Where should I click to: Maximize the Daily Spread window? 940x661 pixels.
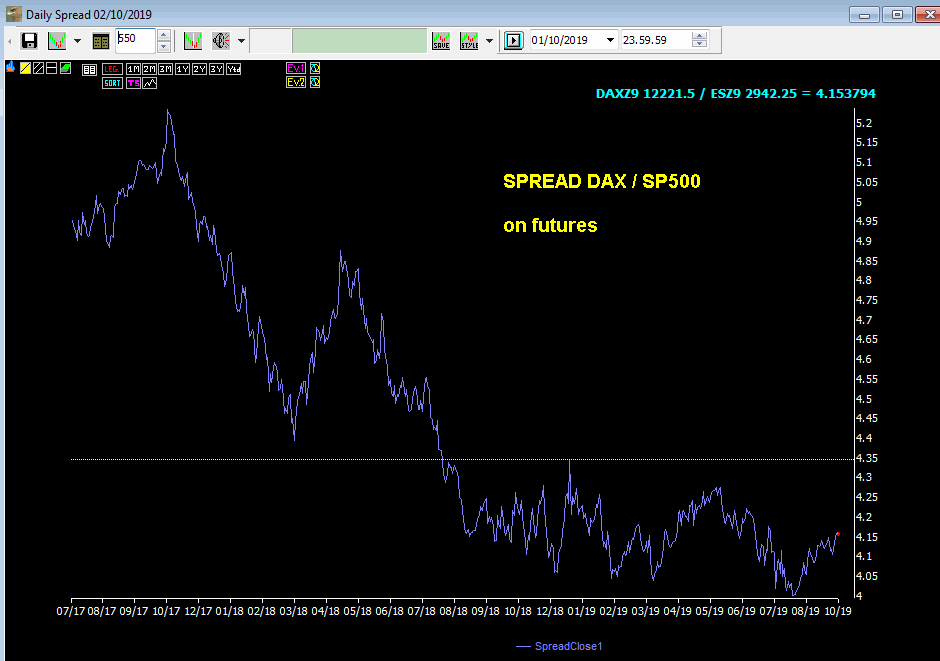[897, 15]
